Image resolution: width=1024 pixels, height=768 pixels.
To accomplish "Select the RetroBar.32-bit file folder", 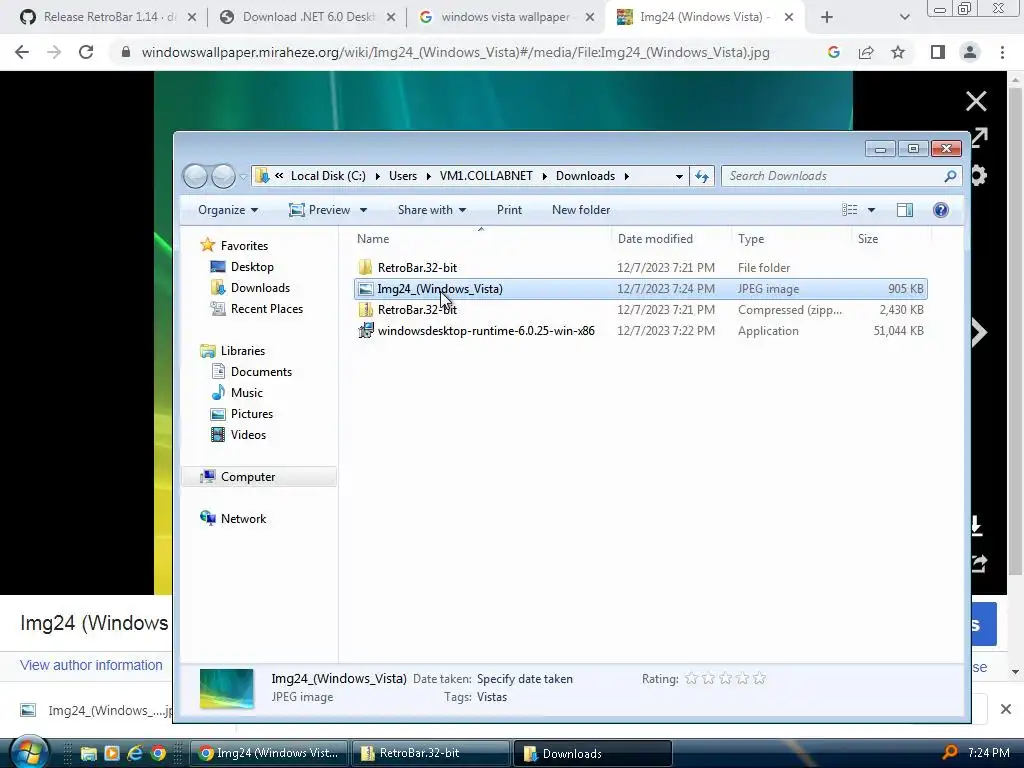I will tap(641, 268).
